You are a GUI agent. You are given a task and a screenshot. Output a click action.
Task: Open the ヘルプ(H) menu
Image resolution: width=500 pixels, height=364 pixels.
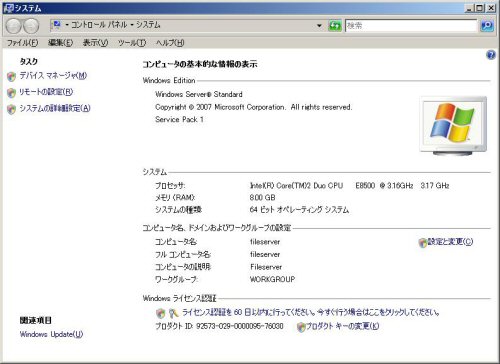(170, 43)
